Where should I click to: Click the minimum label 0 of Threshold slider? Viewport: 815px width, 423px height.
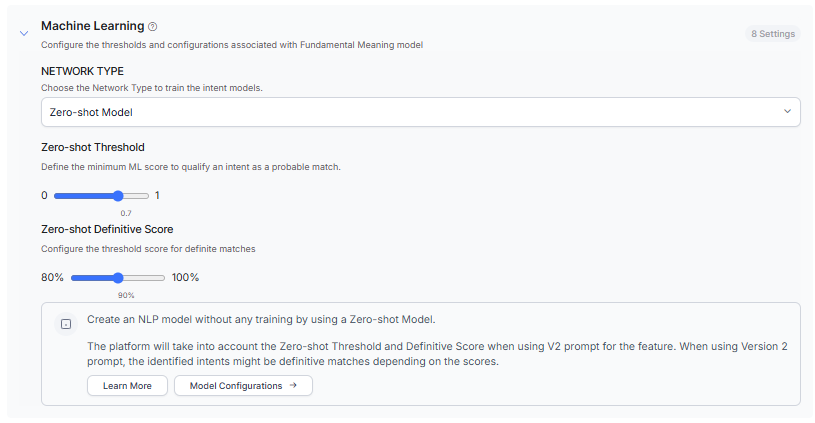pyautogui.click(x=44, y=196)
